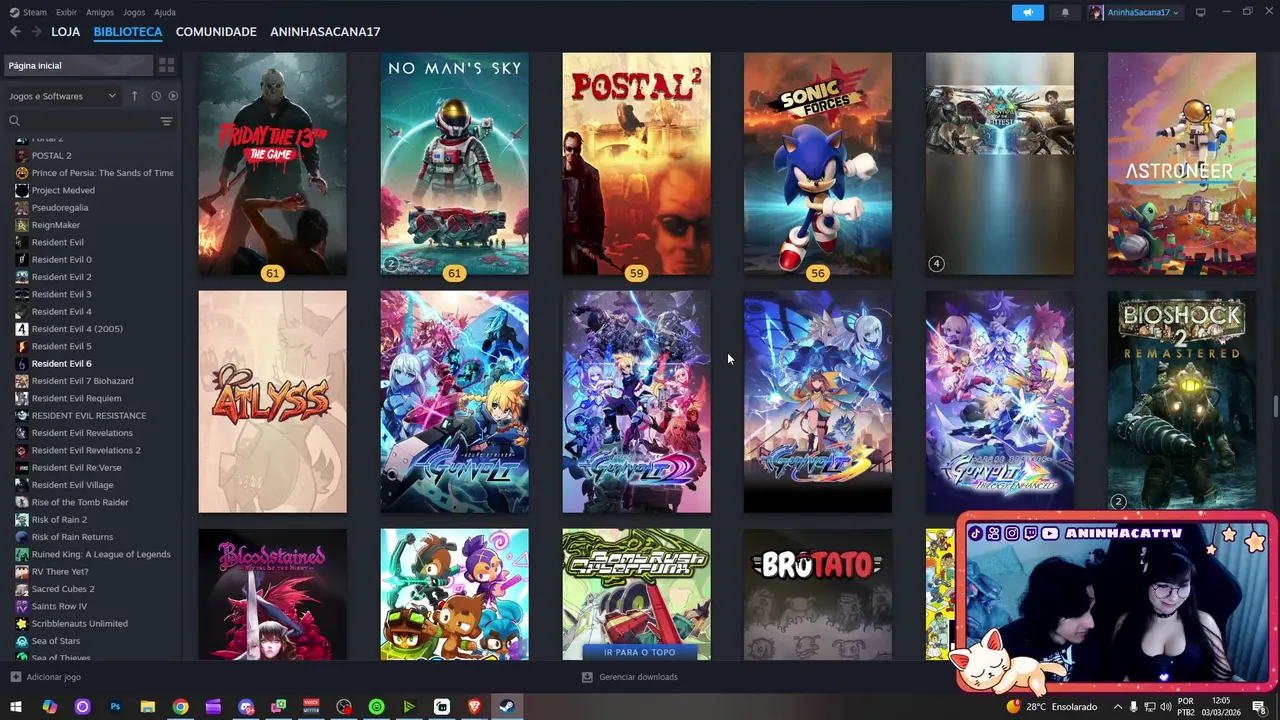
Task: Open the ANINHASACANA17 profile tab
Action: tap(325, 32)
